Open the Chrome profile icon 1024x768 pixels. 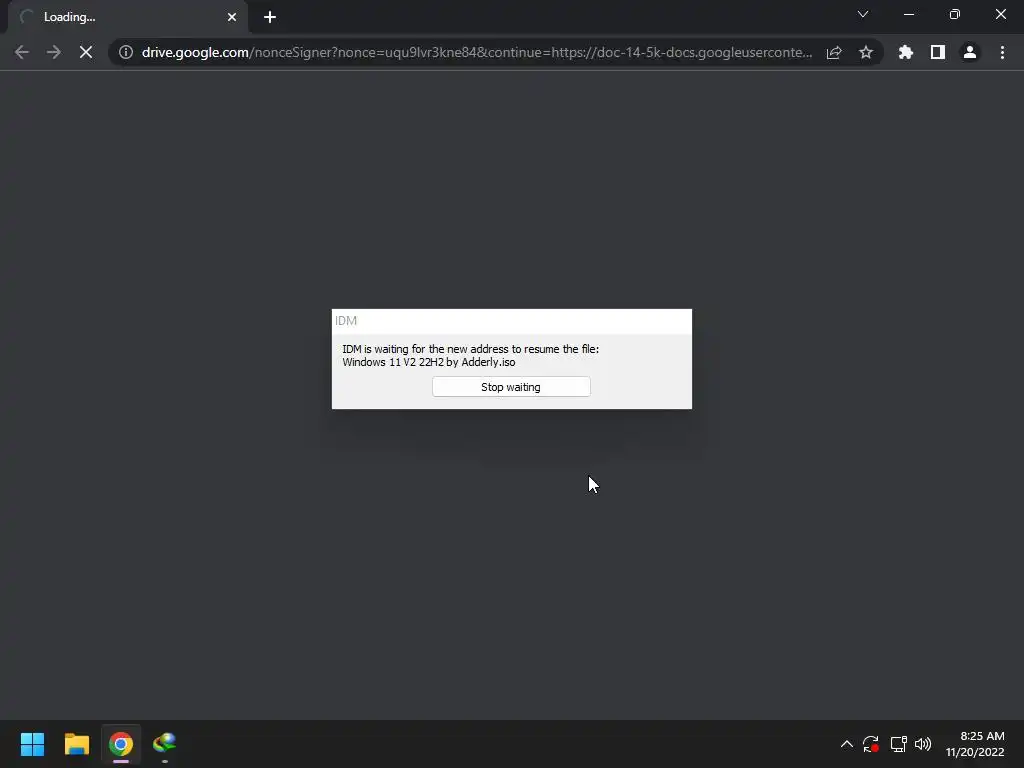click(x=970, y=52)
